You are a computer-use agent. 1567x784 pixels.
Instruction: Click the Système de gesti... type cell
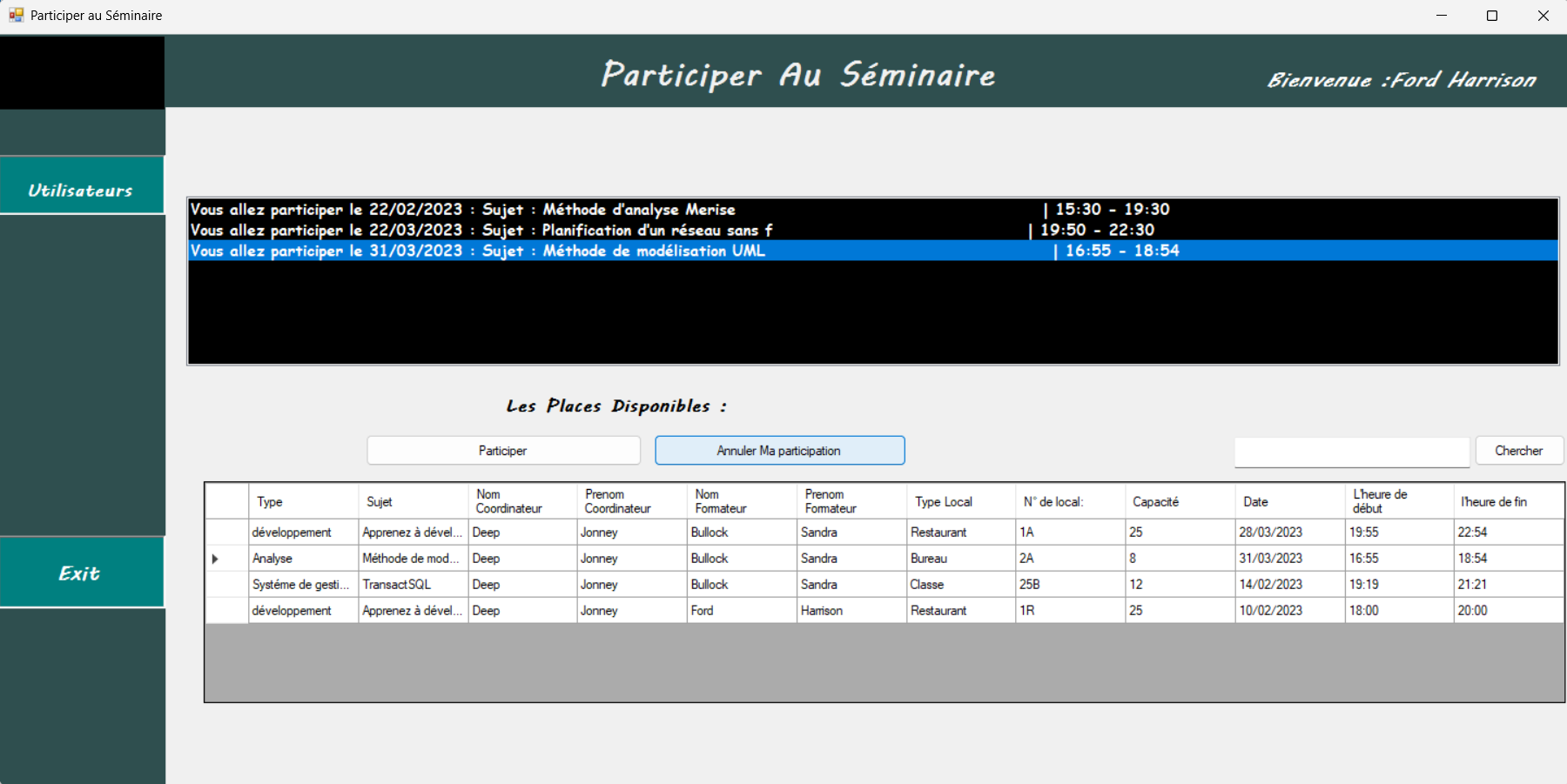[303, 585]
